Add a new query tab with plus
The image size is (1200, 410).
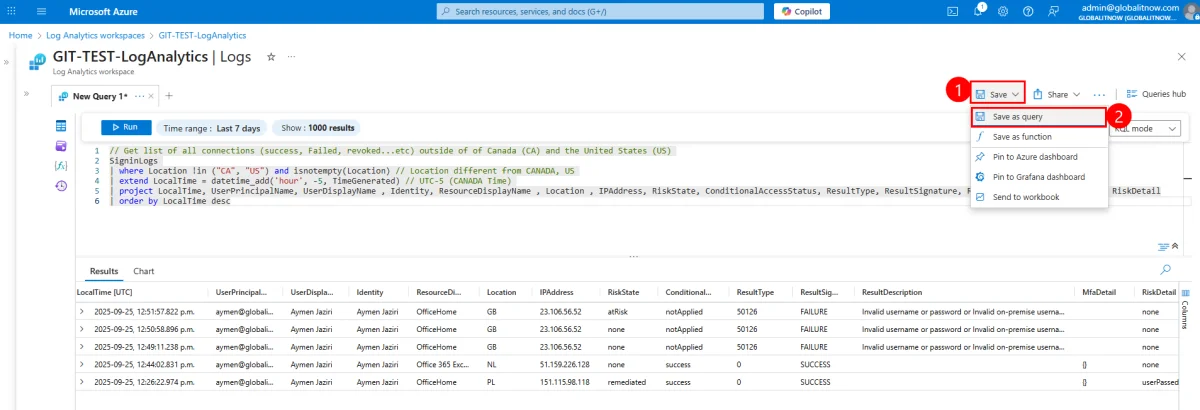[x=169, y=95]
